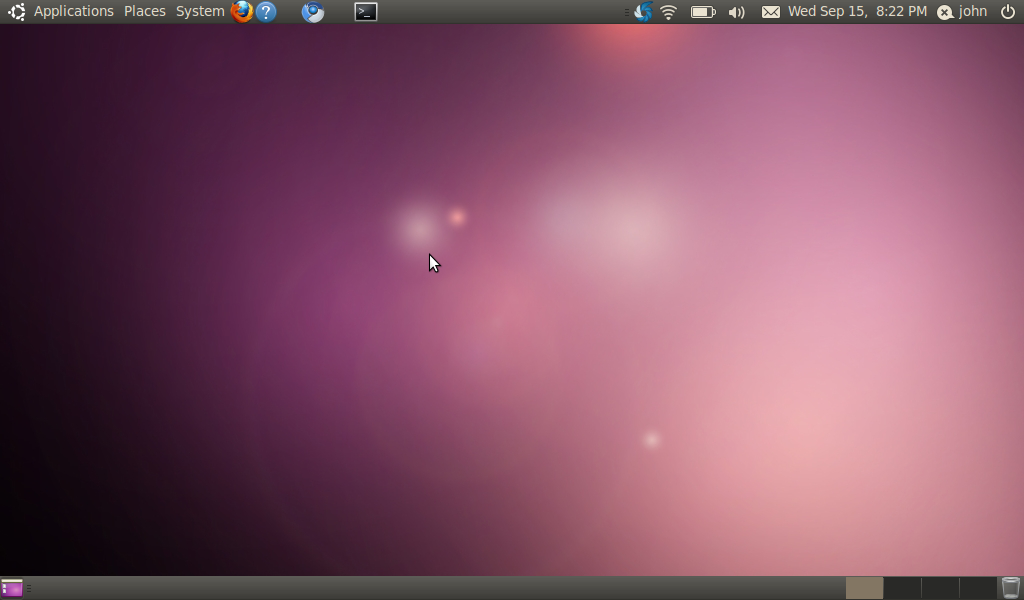This screenshot has height=600, width=1024.
Task: Open the Trash in the bottom panel
Action: click(x=1011, y=588)
